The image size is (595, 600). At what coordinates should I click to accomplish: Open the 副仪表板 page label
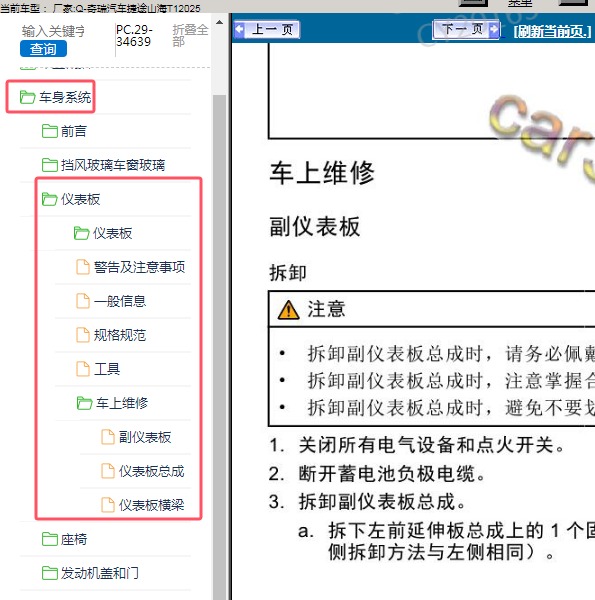click(x=145, y=437)
